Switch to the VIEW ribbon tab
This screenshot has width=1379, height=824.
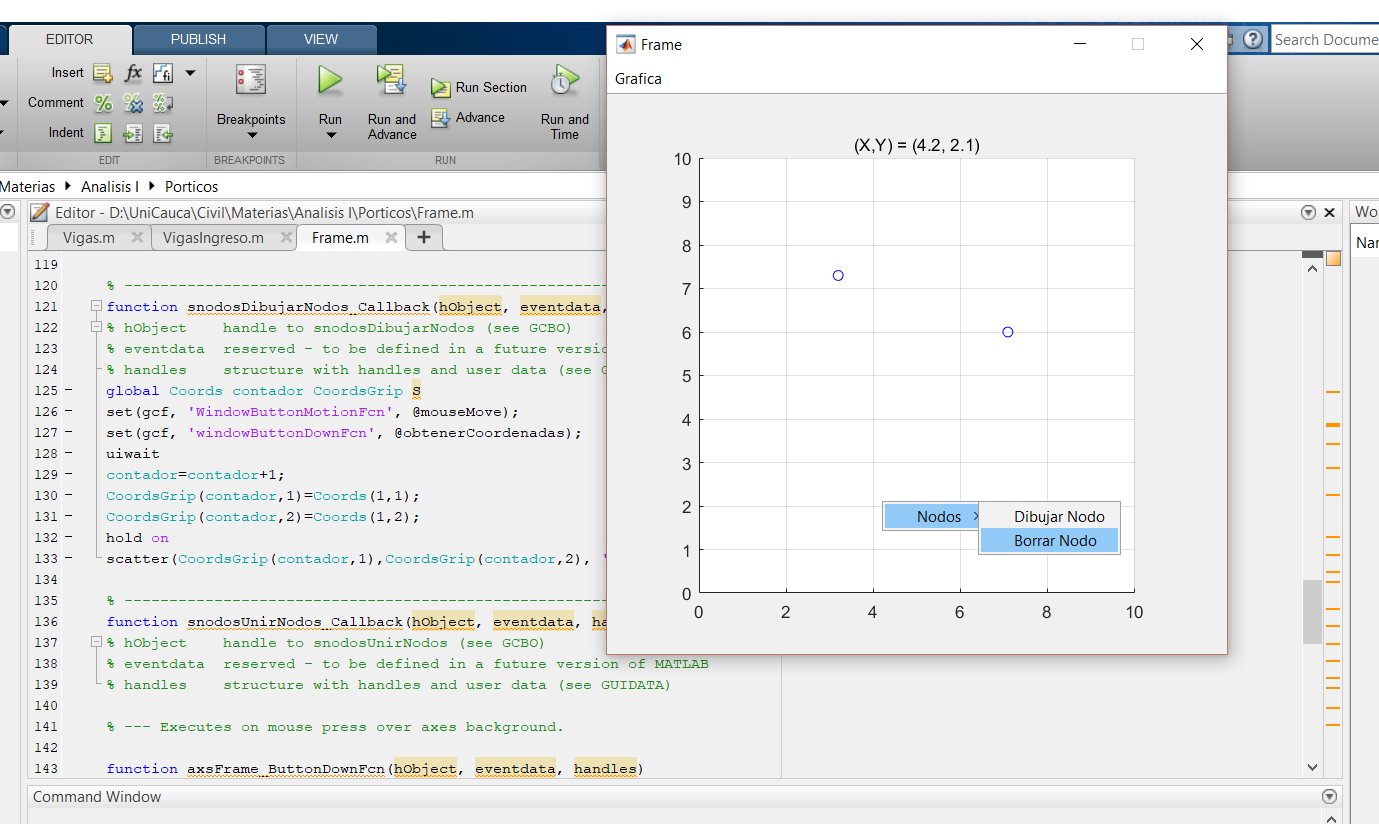pyautogui.click(x=321, y=39)
